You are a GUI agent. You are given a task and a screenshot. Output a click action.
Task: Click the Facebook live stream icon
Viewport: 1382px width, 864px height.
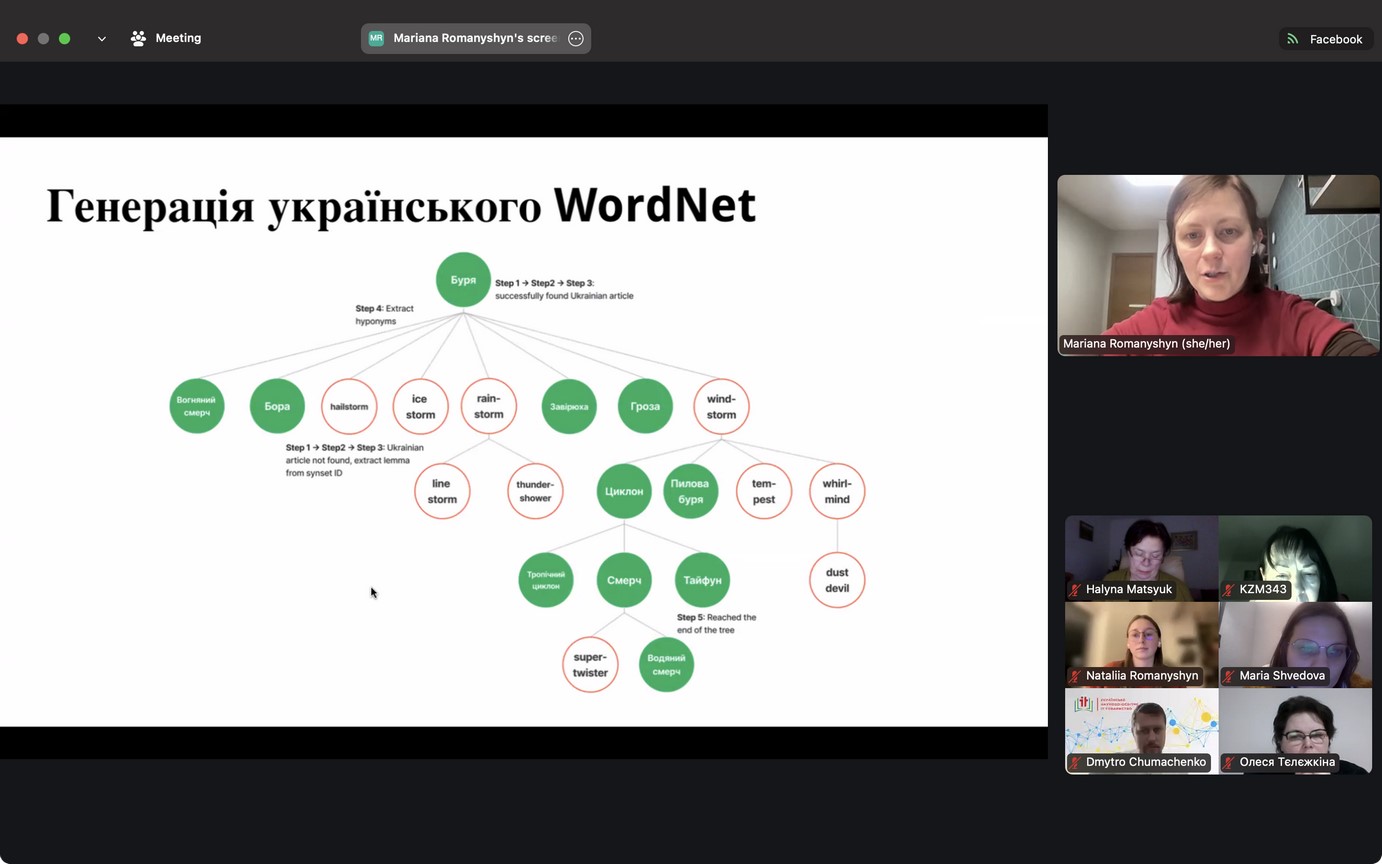(x=1293, y=39)
